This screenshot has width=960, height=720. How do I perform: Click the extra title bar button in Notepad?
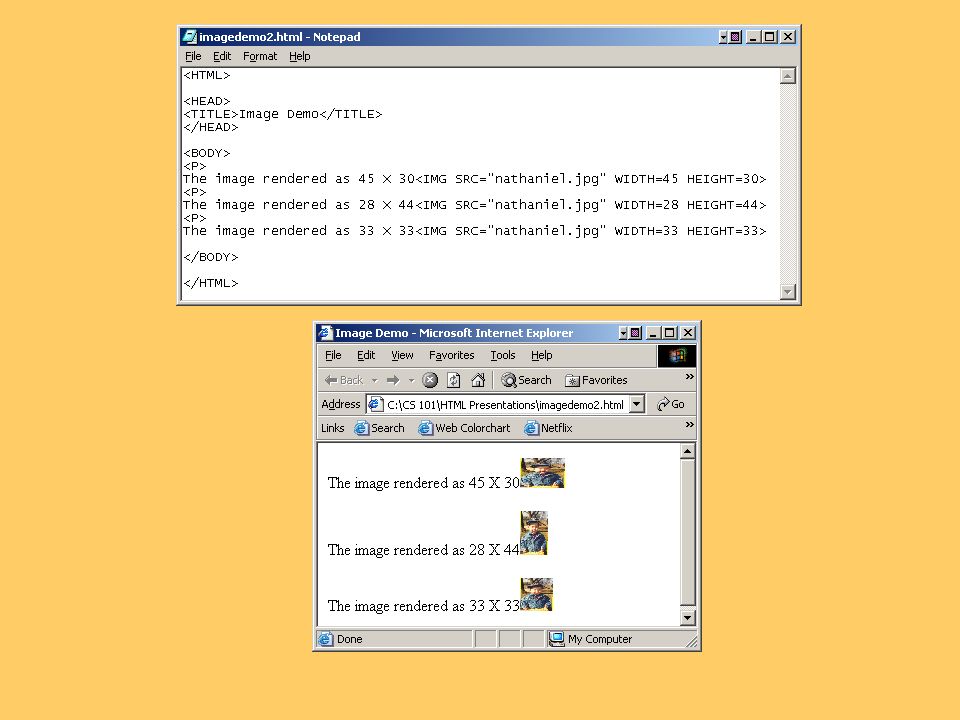pyautogui.click(x=730, y=37)
